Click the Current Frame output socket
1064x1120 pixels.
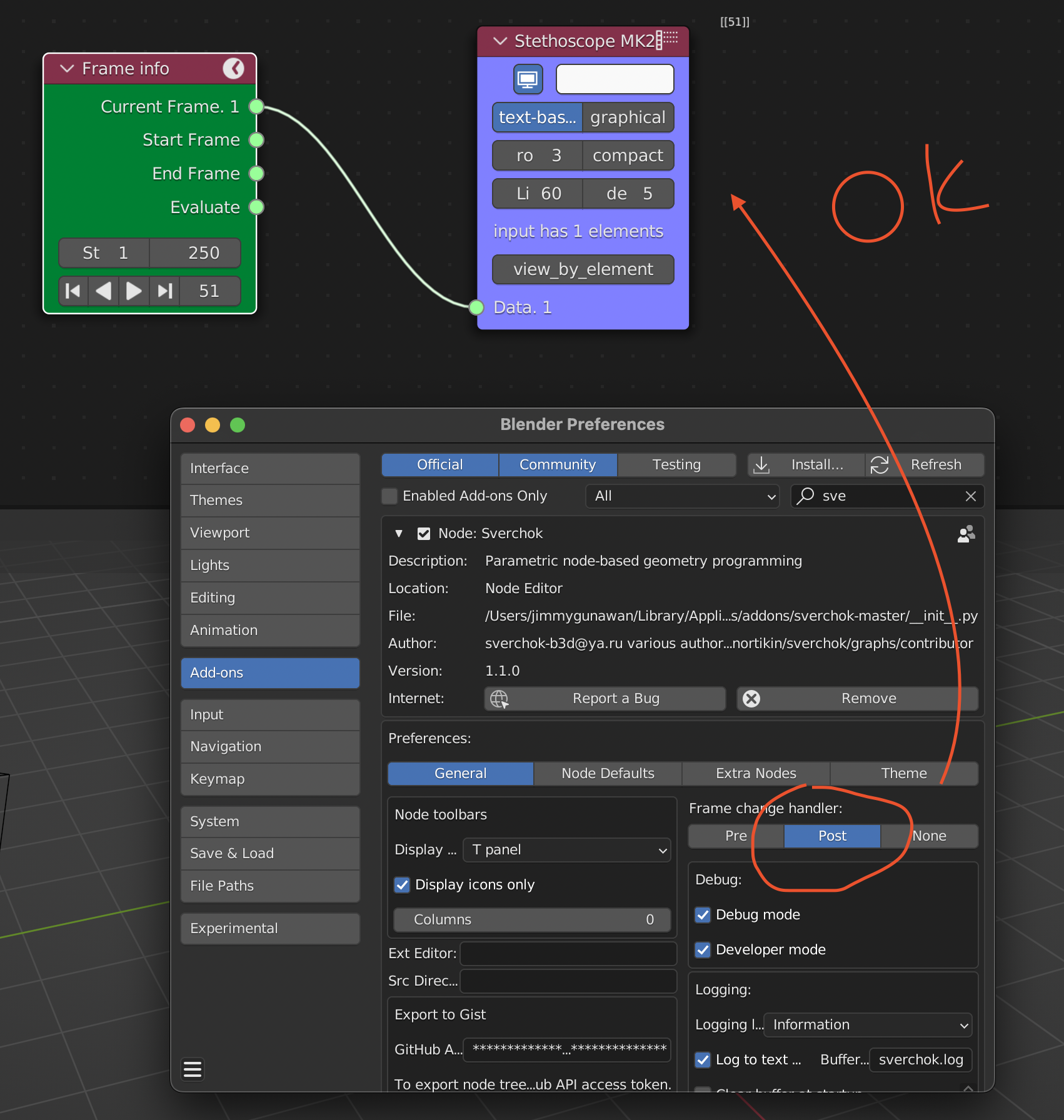[x=256, y=106]
